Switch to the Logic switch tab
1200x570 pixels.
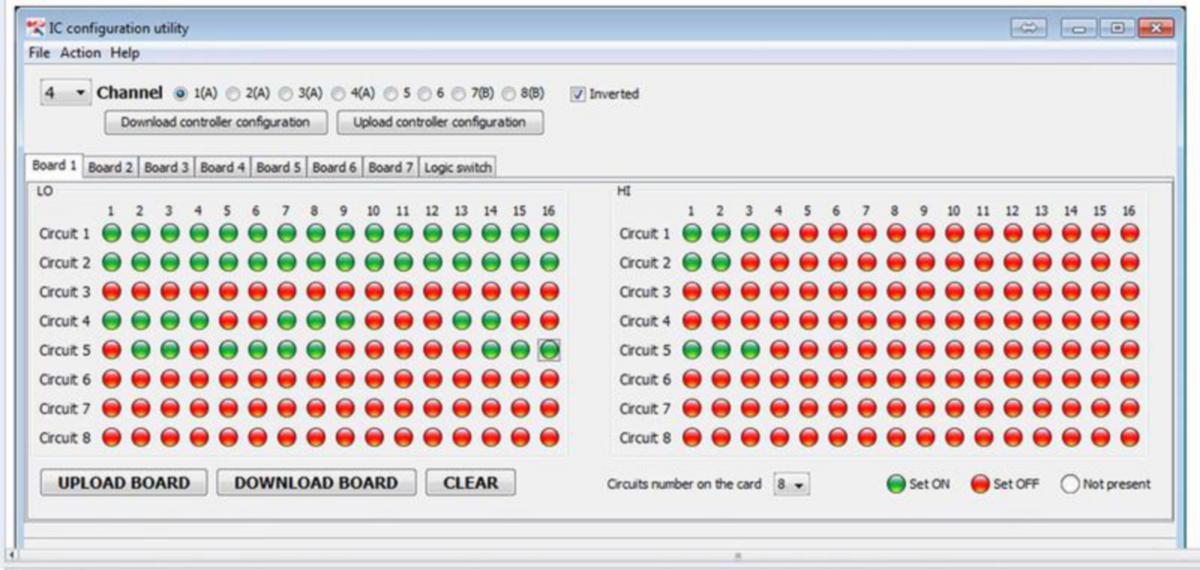tap(458, 167)
